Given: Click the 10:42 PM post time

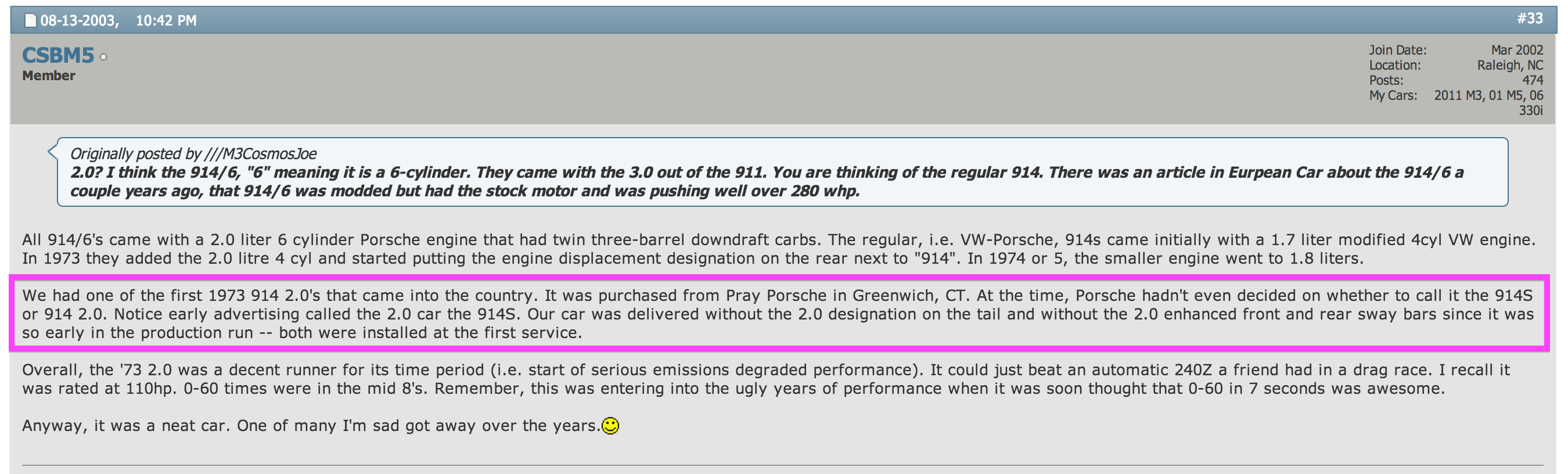Looking at the screenshot, I should (166, 21).
